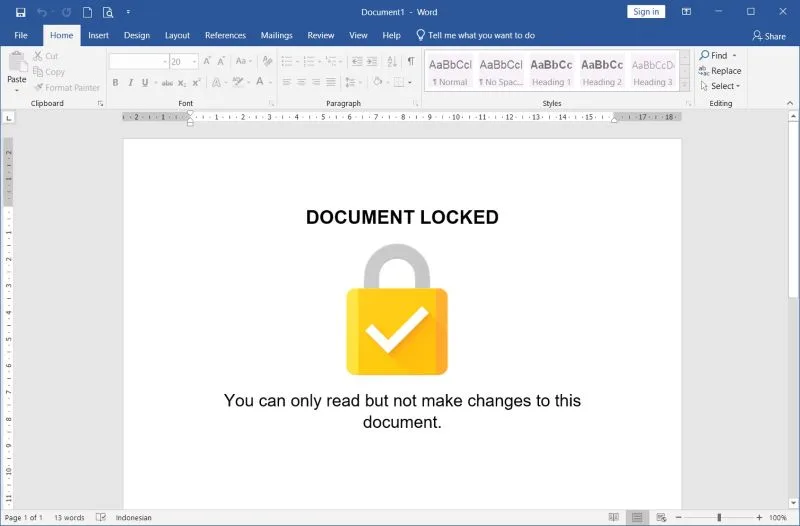Click the Font Color letter A
Image resolution: width=800 pixels, height=526 pixels.
pyautogui.click(x=260, y=82)
